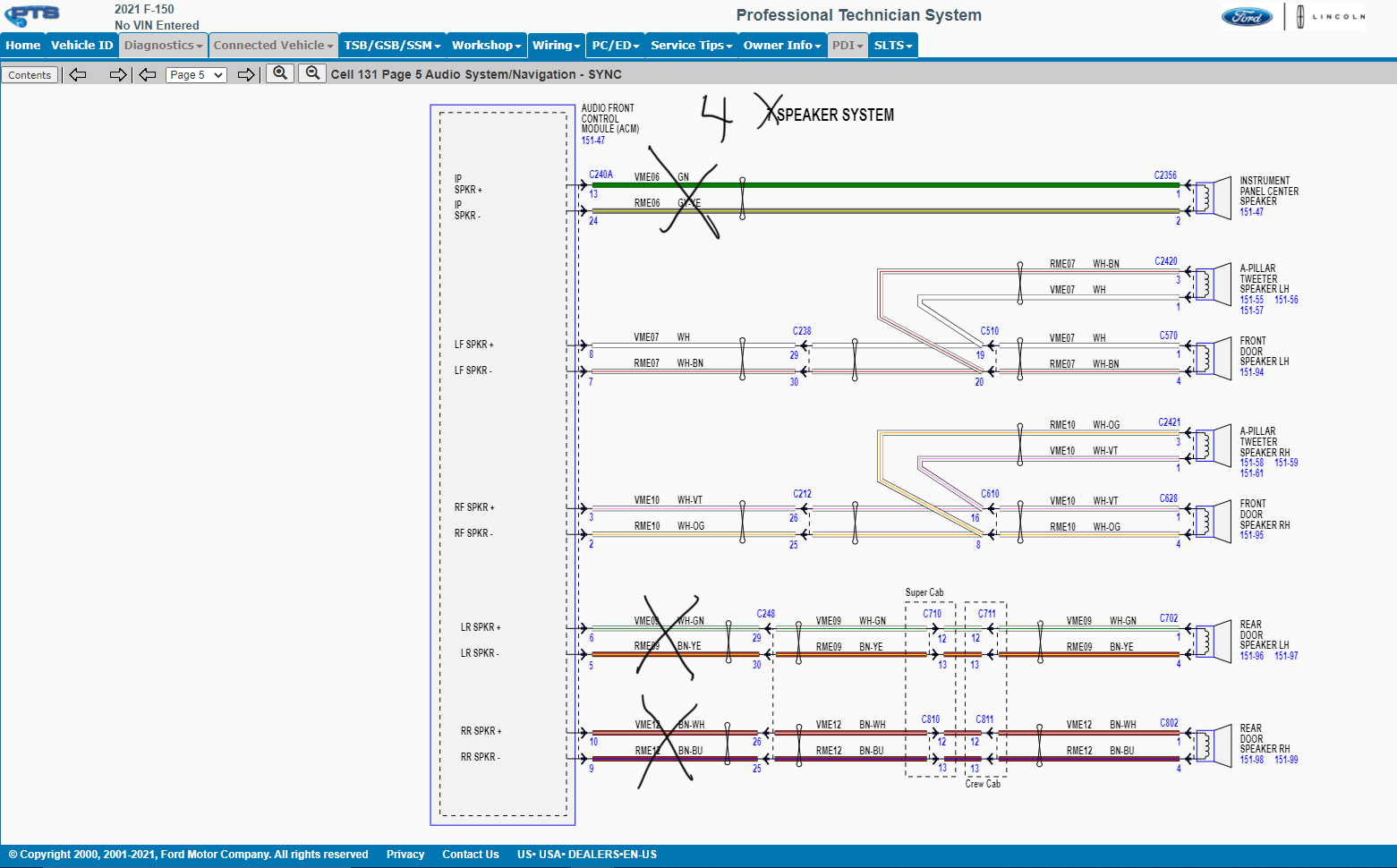Viewport: 1397px width, 868px height.
Task: Open connector C802 link
Action: (x=1170, y=723)
